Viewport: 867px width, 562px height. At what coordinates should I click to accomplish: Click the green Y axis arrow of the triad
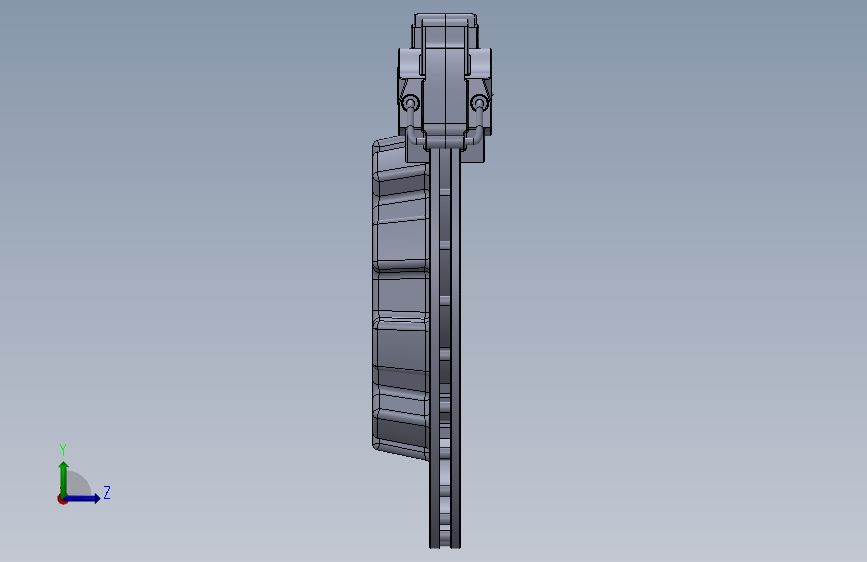[64, 478]
